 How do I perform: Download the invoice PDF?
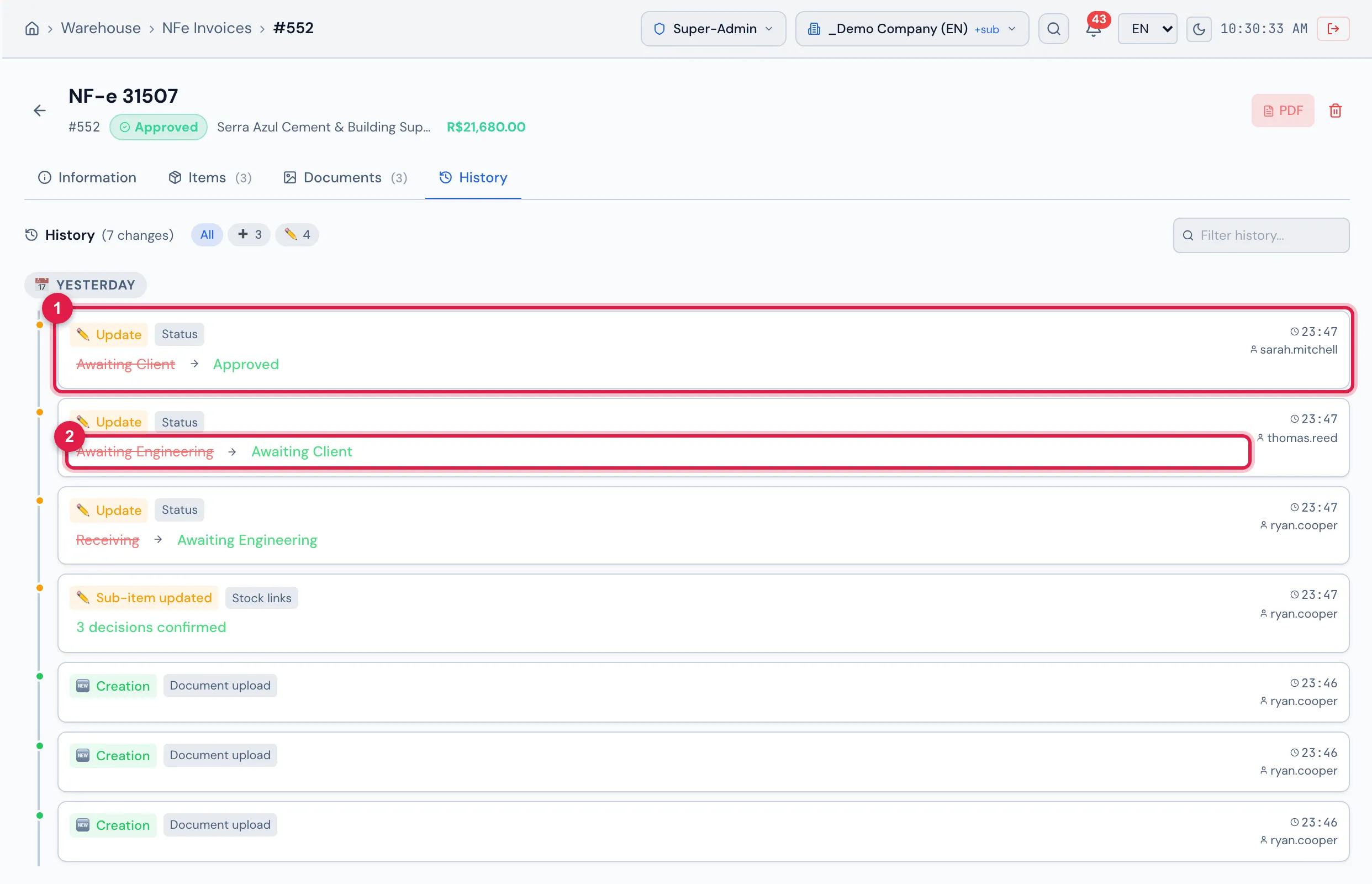(1283, 110)
